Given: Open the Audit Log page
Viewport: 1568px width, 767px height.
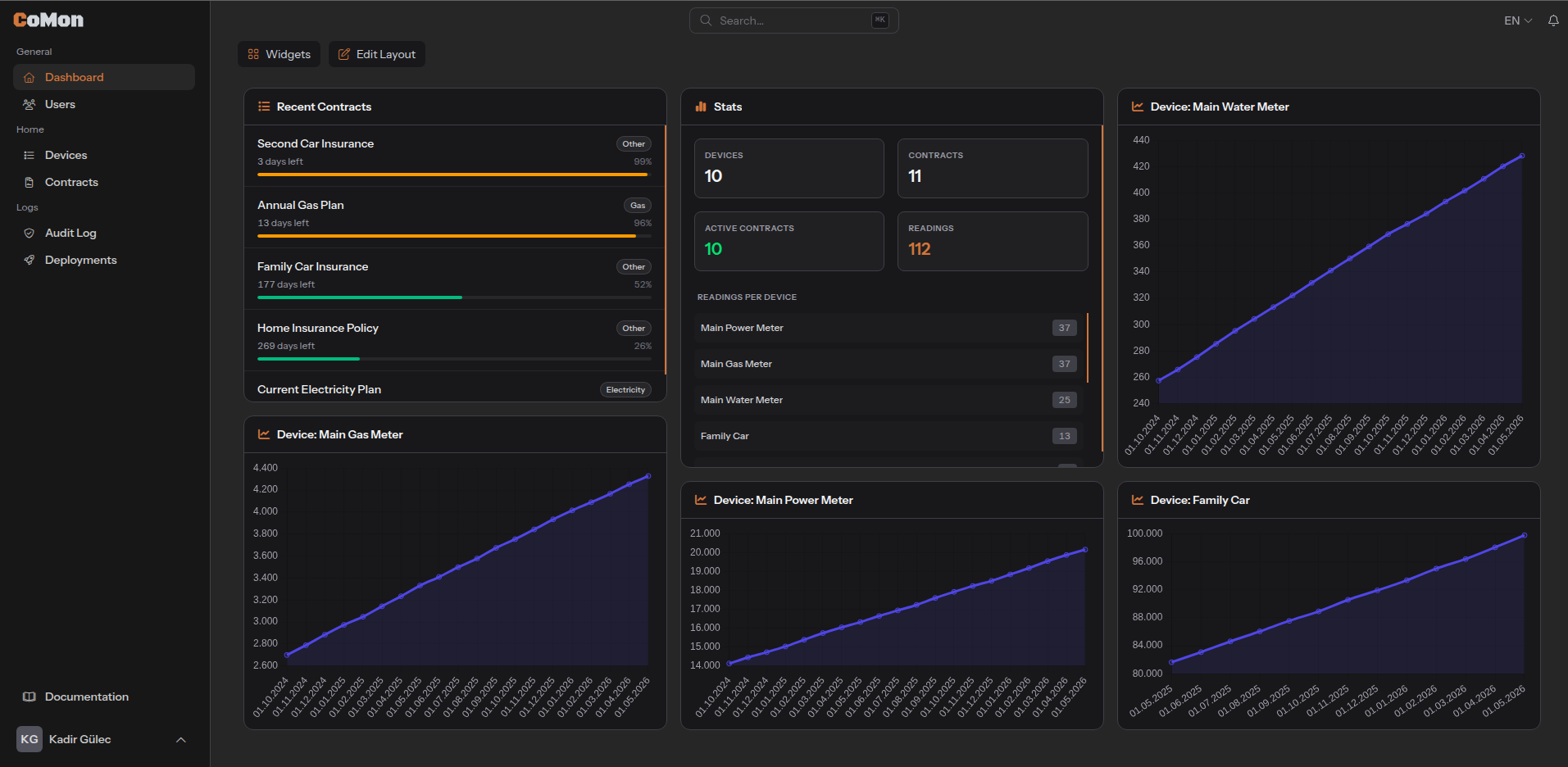Looking at the screenshot, I should coord(104,233).
